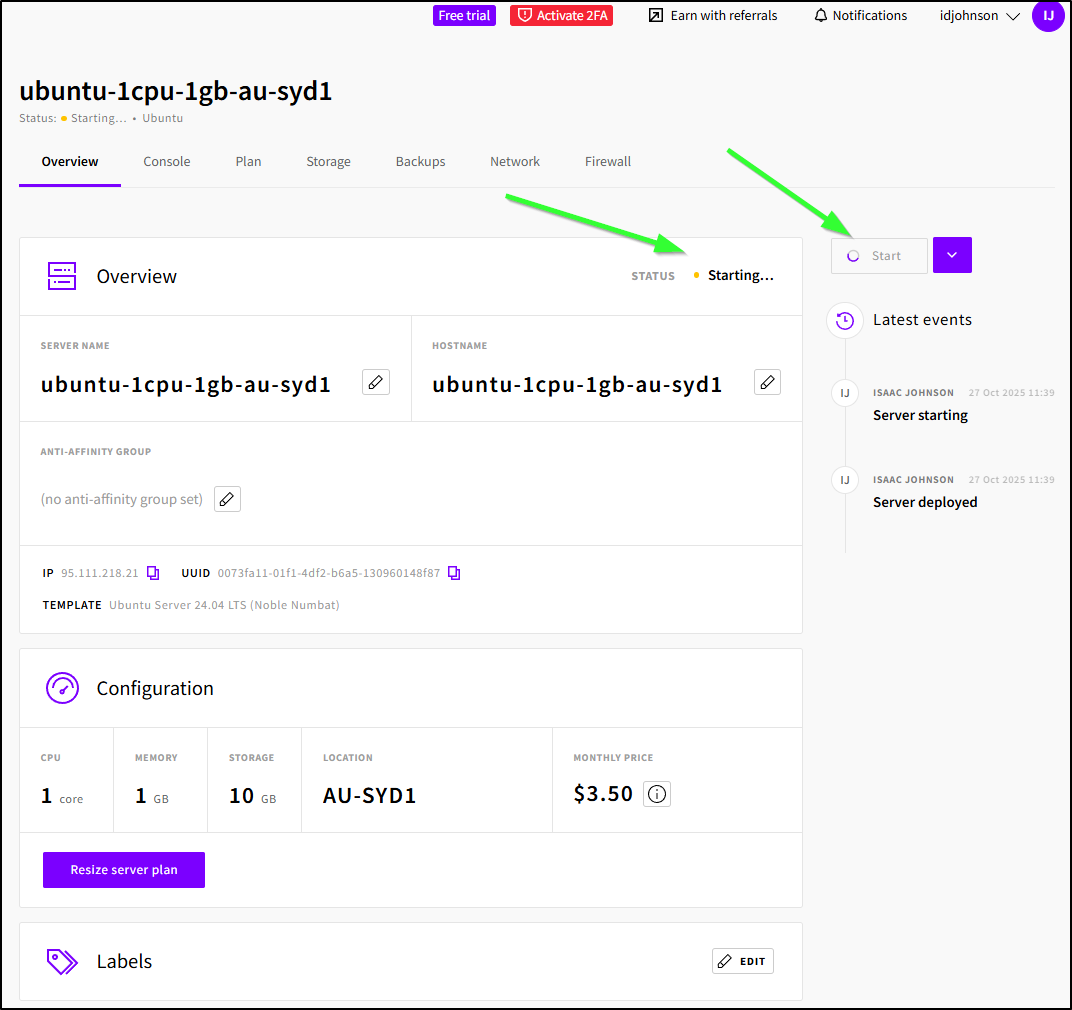Open the Firewall tab
The image size is (1072, 1010).
pyautogui.click(x=608, y=162)
